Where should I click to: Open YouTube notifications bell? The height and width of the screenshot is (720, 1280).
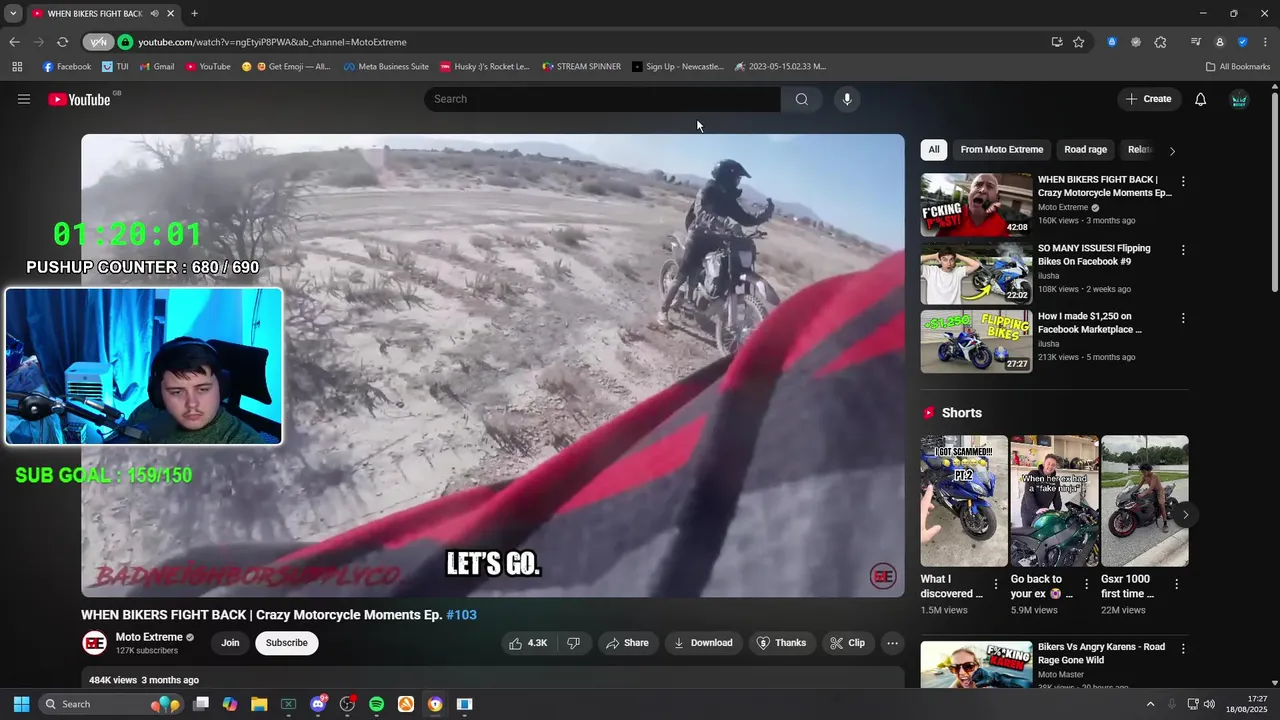[x=1201, y=99]
